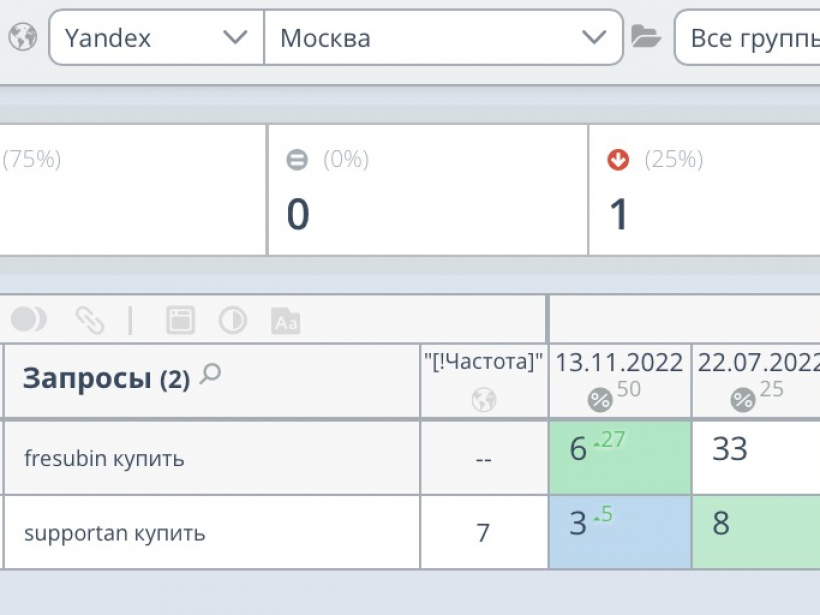Screen dimensions: 820x615
Task: Filter by dropped positions (25%) tile
Action: tap(704, 189)
